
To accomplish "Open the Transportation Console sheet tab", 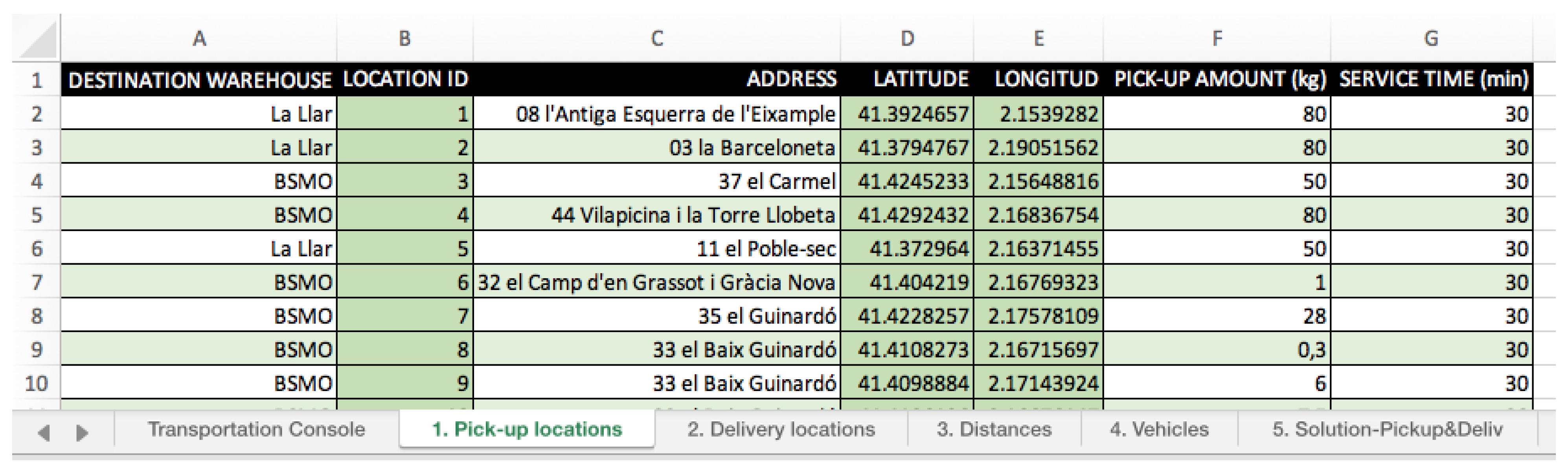I will pyautogui.click(x=256, y=430).
